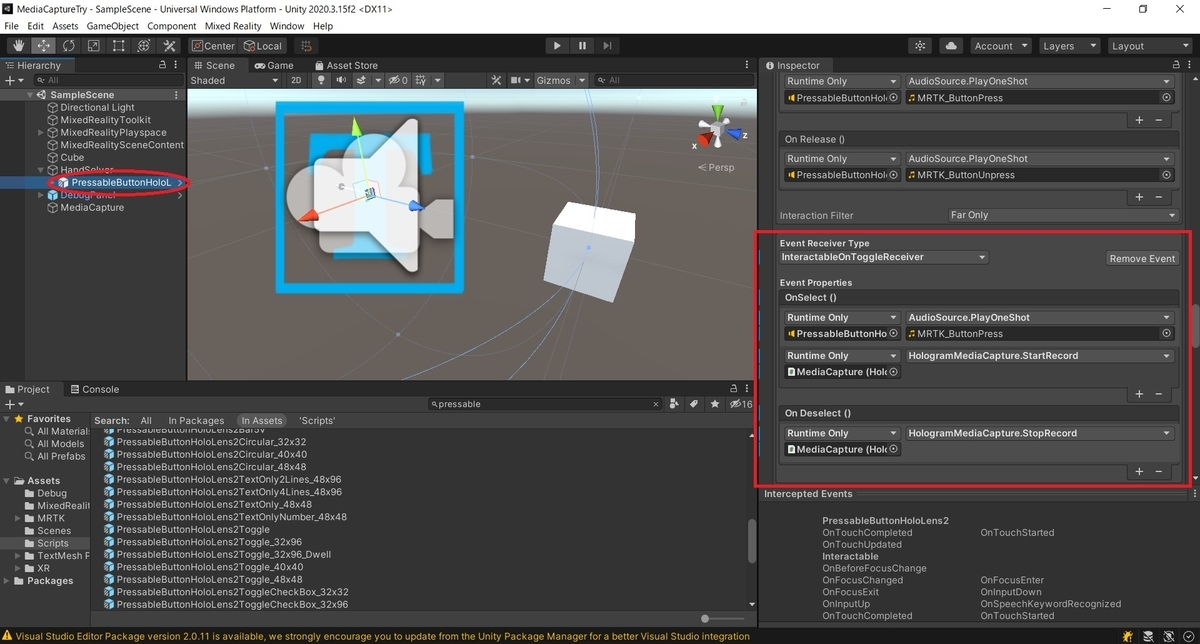This screenshot has height=644, width=1200.
Task: Open the File menu
Action: tap(12, 26)
